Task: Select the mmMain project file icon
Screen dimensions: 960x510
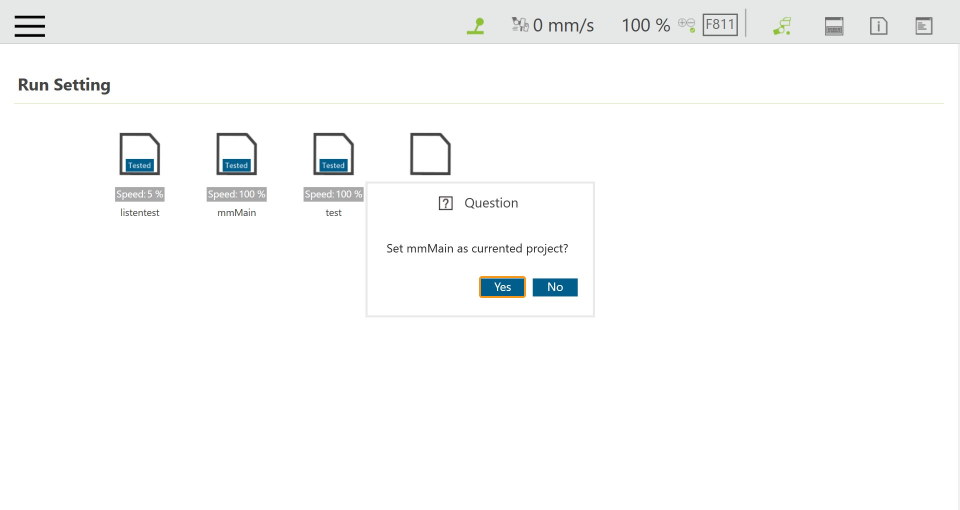Action: pos(236,154)
